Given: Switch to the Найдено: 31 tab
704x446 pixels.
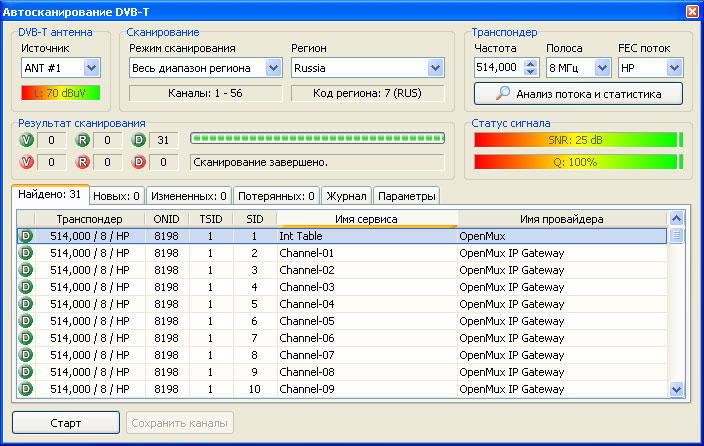Looking at the screenshot, I should pos(50,194).
